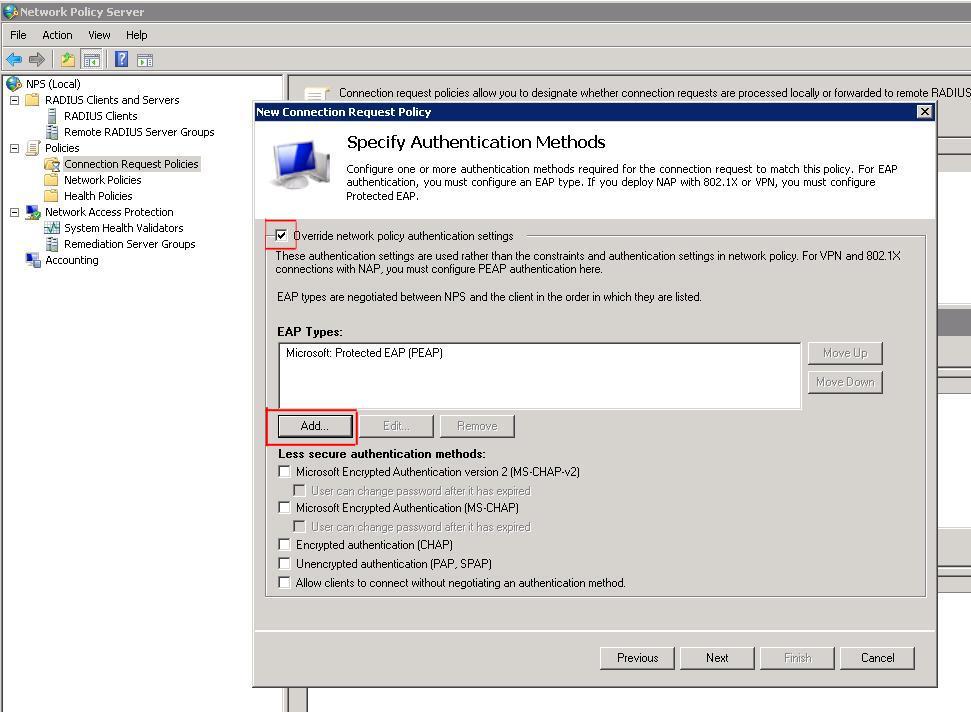The image size is (971, 712).
Task: Check Unencrypted authentication (PAP, SPAP)
Action: pyautogui.click(x=284, y=563)
